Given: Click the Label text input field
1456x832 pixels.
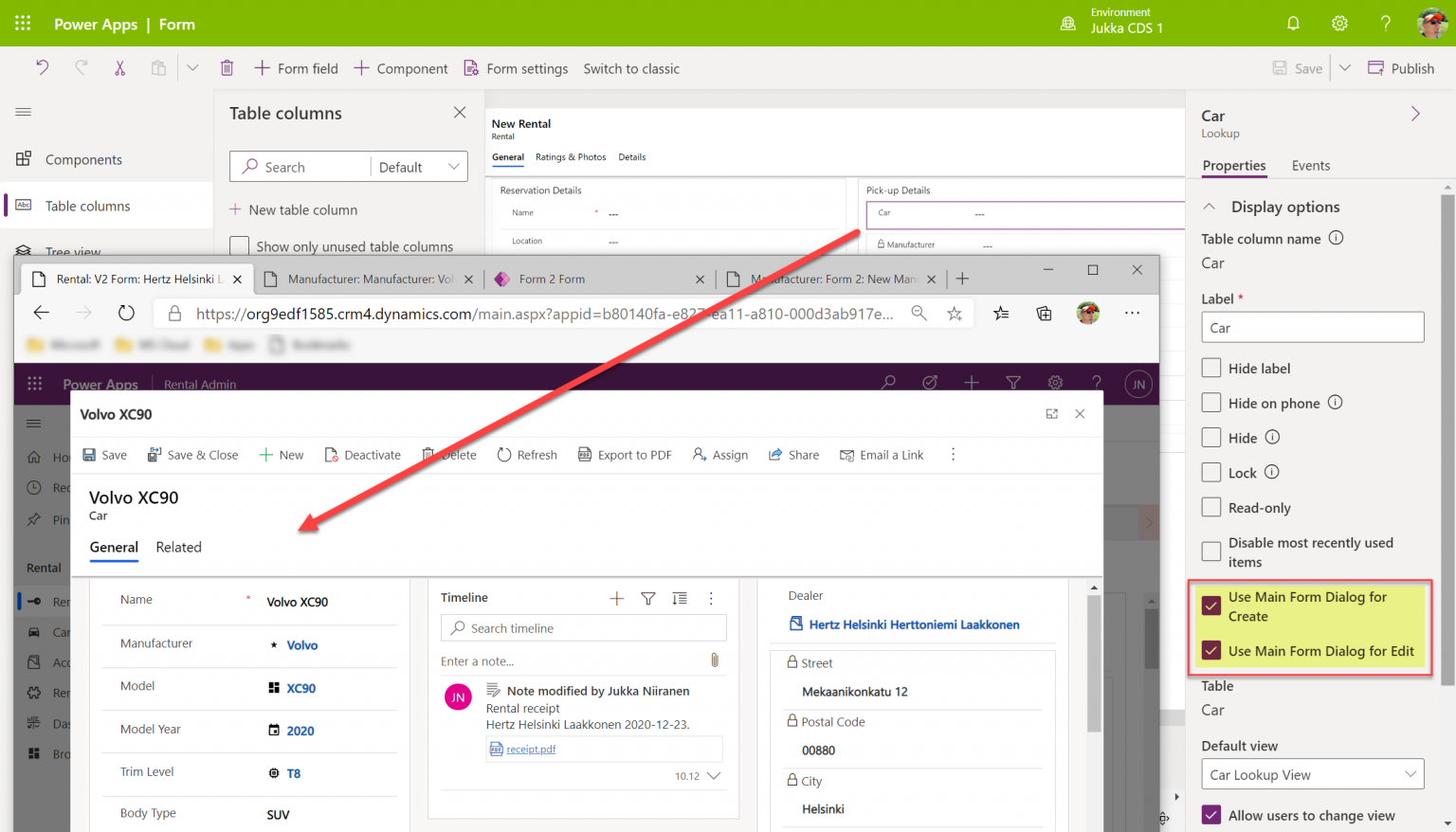Looking at the screenshot, I should point(1312,328).
